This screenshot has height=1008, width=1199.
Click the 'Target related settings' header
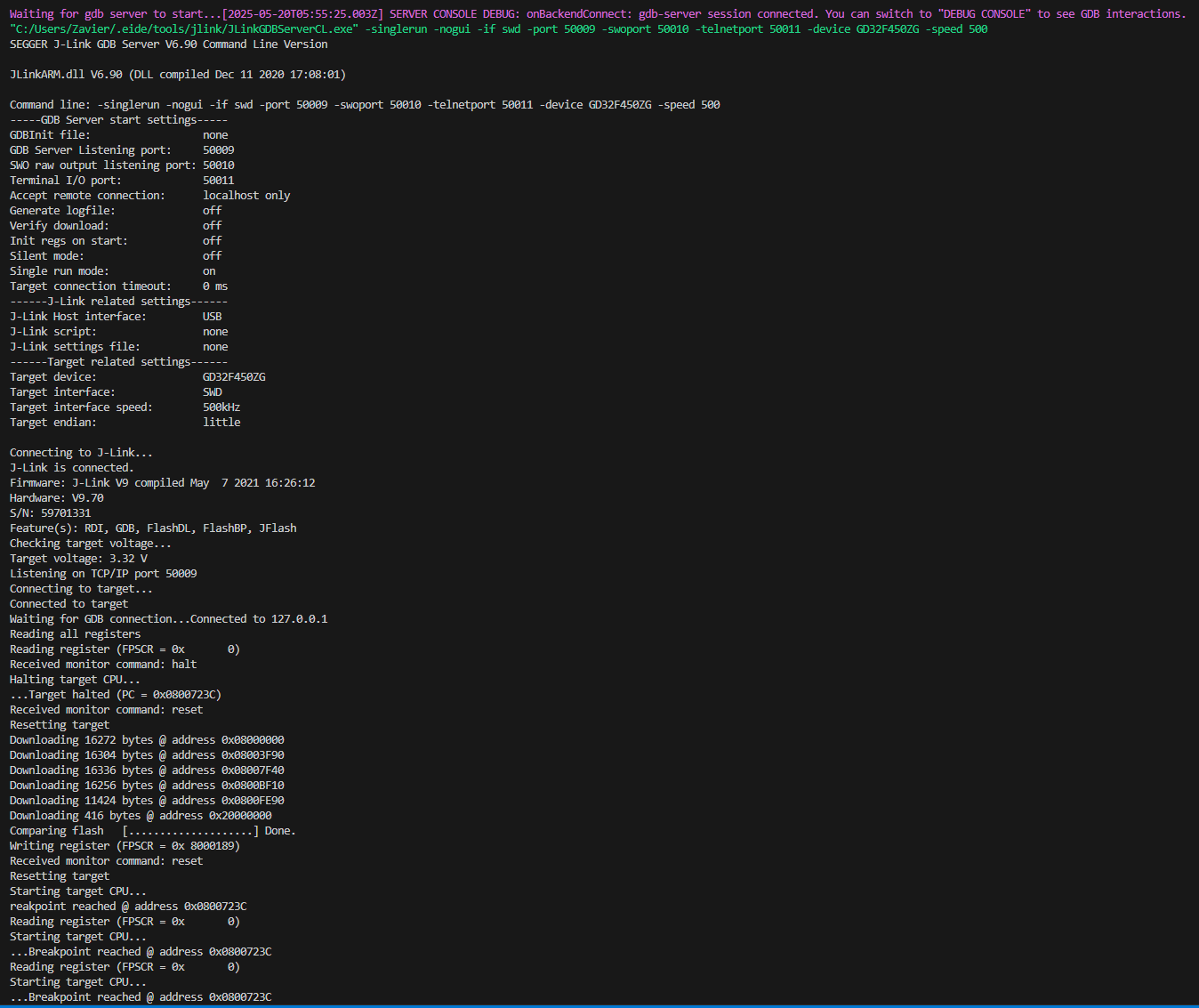(118, 362)
